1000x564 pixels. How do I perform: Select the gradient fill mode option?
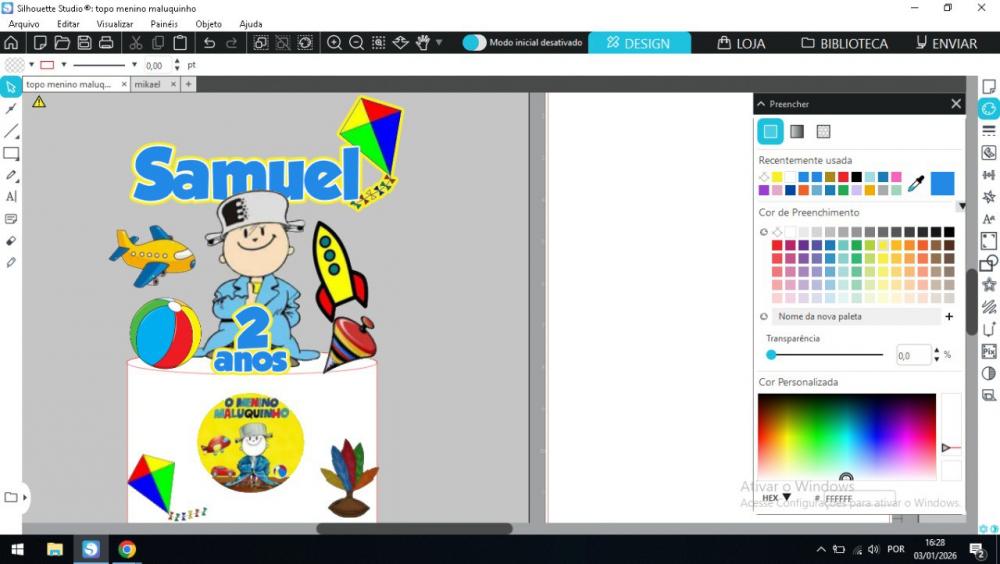[x=797, y=131]
